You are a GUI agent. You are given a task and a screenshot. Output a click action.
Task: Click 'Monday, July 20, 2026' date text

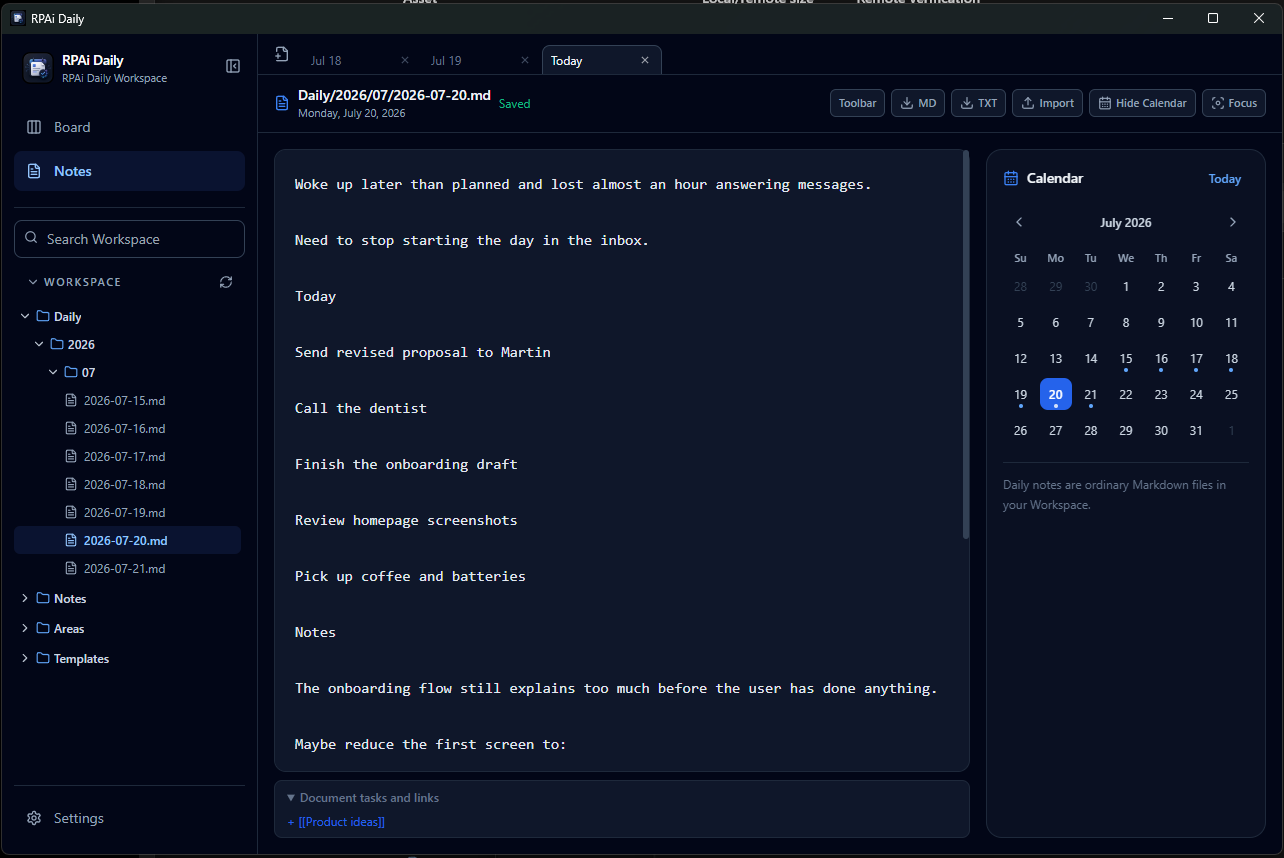[x=352, y=113]
